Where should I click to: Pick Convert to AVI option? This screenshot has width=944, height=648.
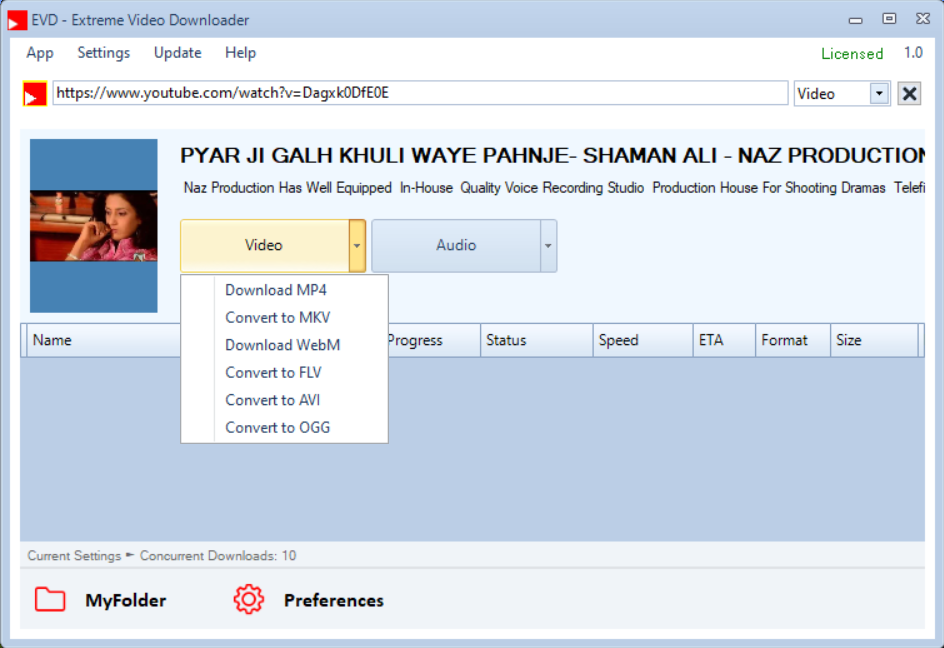point(284,400)
